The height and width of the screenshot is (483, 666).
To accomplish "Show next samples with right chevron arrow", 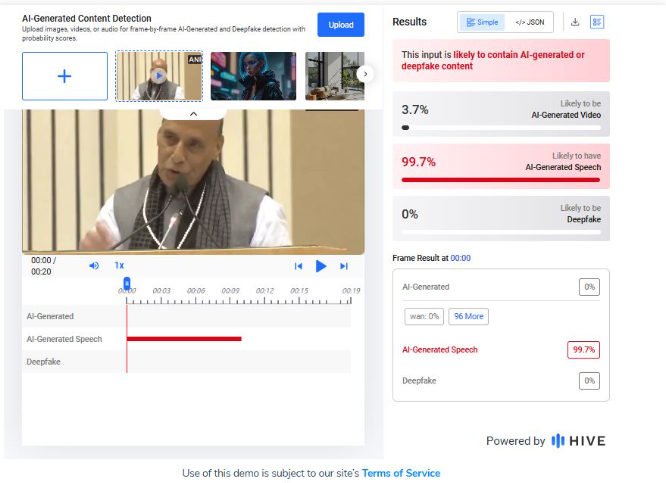I will click(365, 74).
